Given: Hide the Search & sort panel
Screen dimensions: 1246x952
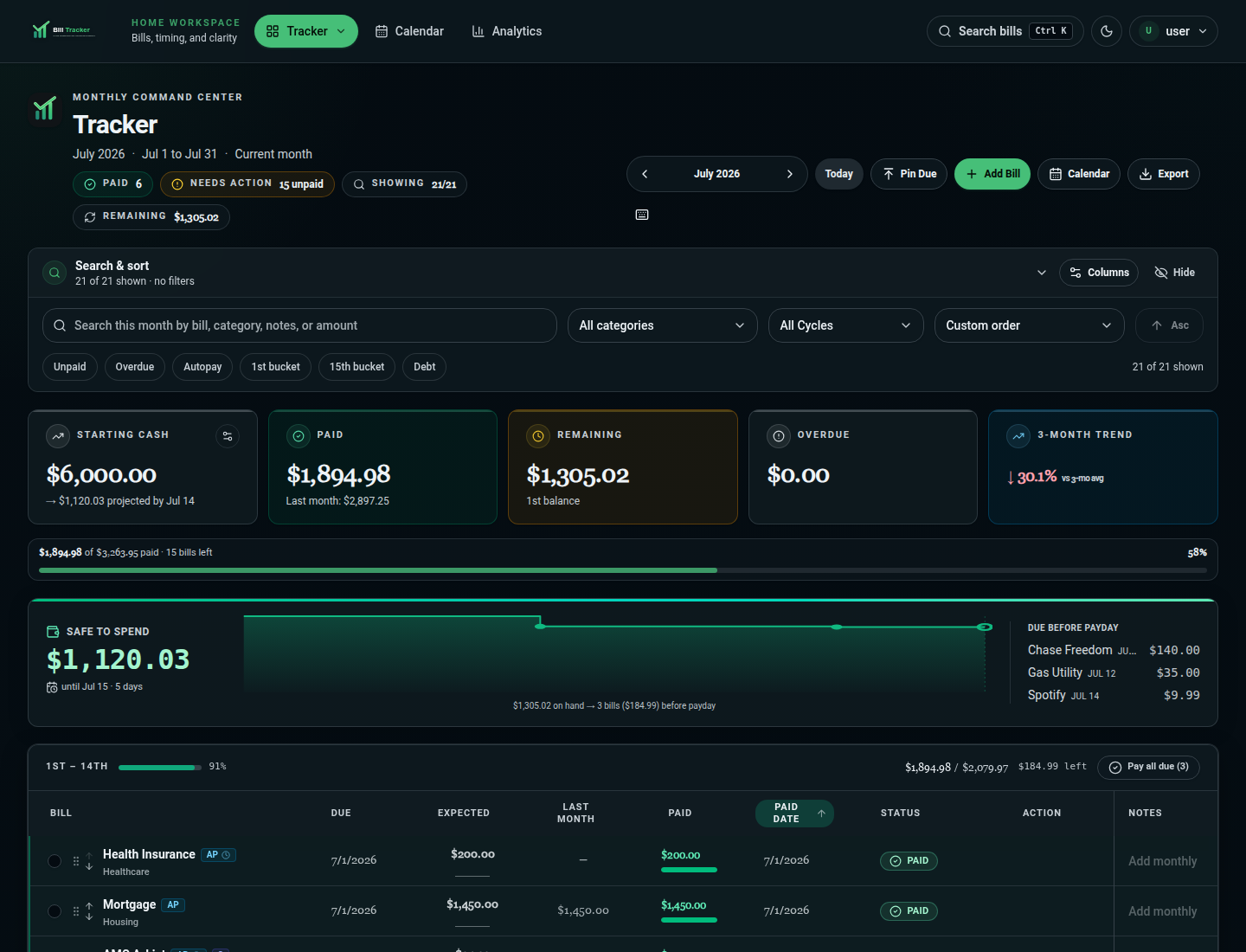Looking at the screenshot, I should click(1175, 273).
